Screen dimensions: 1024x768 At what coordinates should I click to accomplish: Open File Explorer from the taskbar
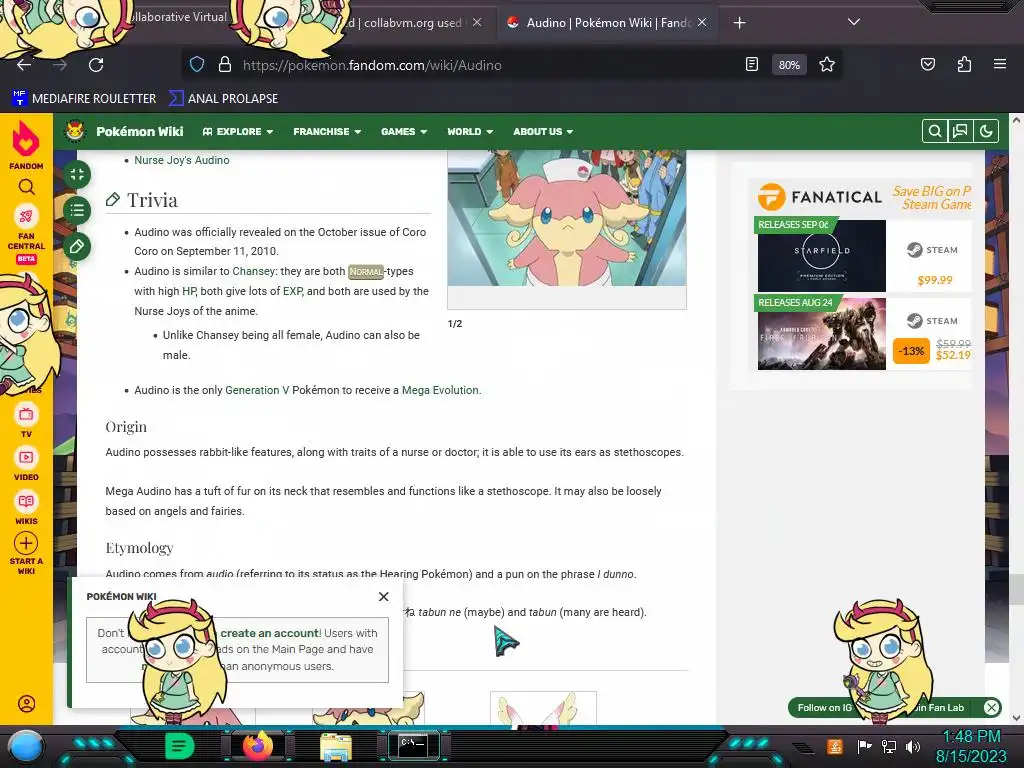coord(336,747)
